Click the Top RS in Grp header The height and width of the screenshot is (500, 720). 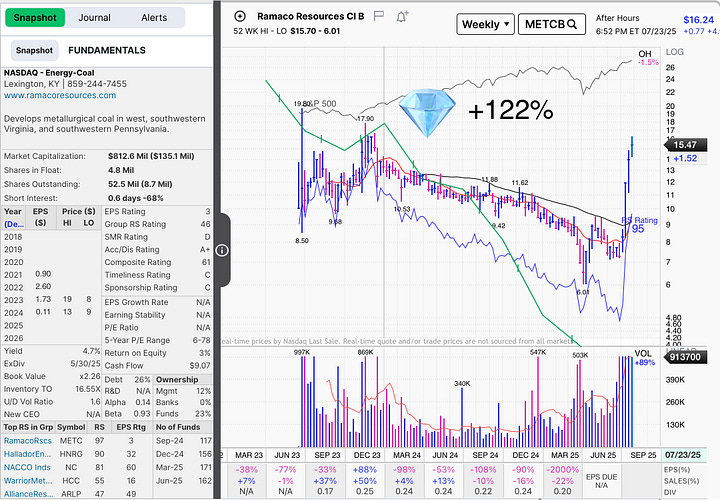coord(28,427)
